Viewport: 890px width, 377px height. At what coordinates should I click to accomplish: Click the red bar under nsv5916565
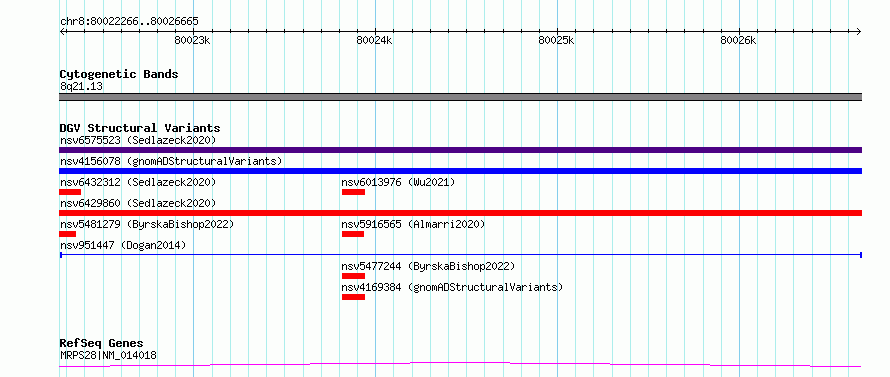click(352, 234)
